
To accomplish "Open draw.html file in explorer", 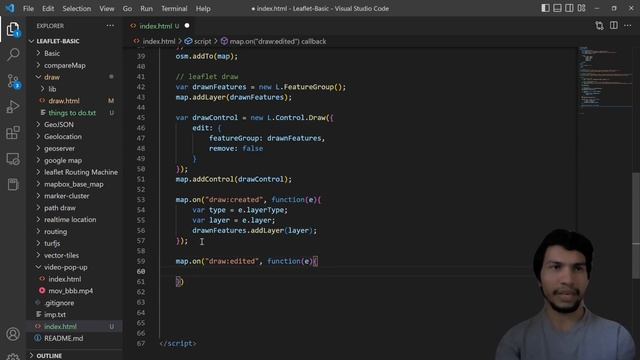I will 64,101.
